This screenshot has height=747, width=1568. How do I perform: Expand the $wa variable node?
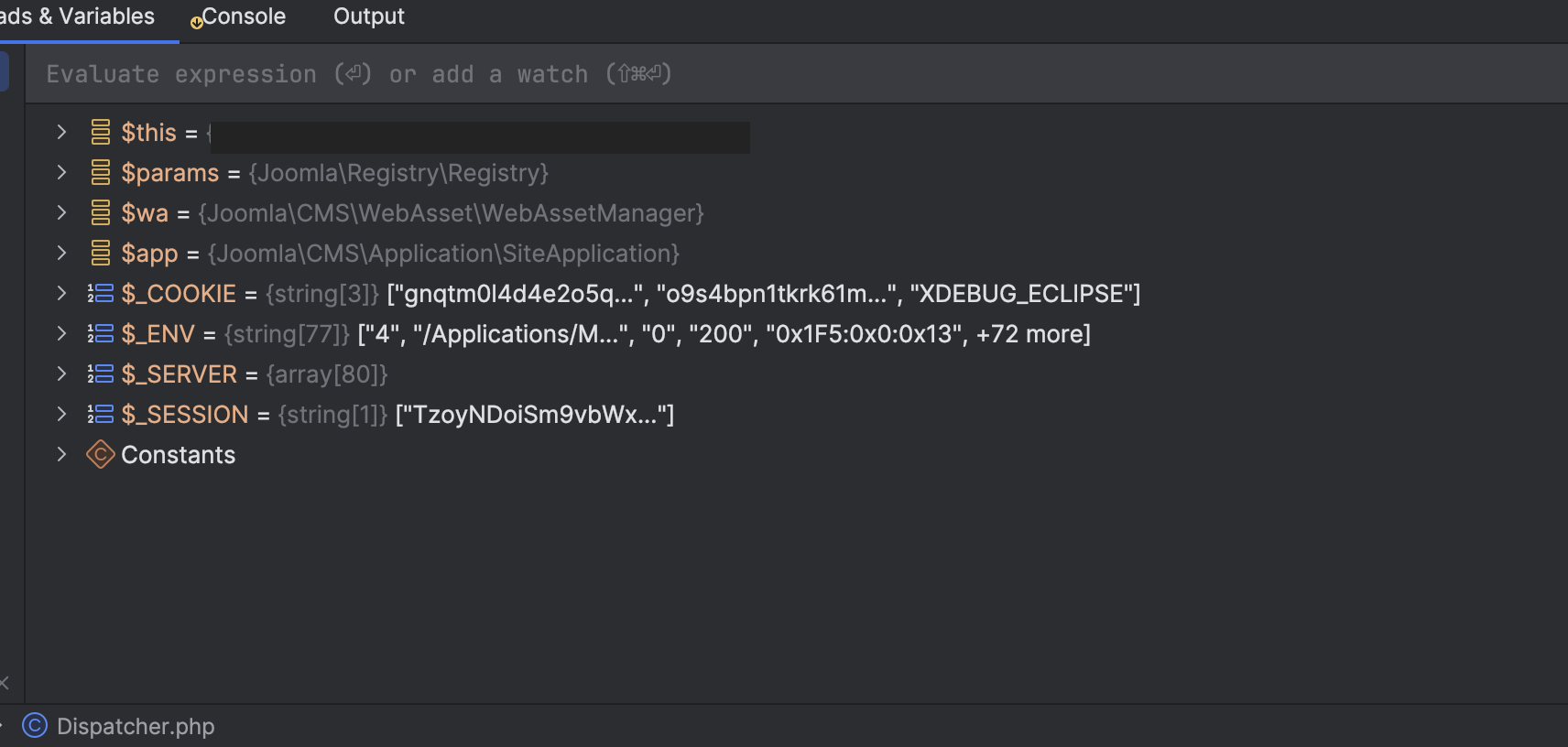tap(61, 212)
